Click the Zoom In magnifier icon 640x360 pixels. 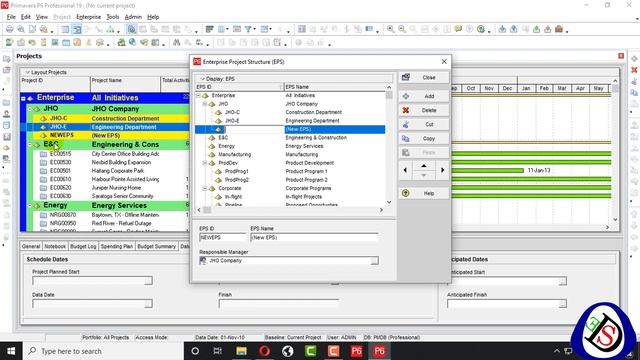[391, 29]
